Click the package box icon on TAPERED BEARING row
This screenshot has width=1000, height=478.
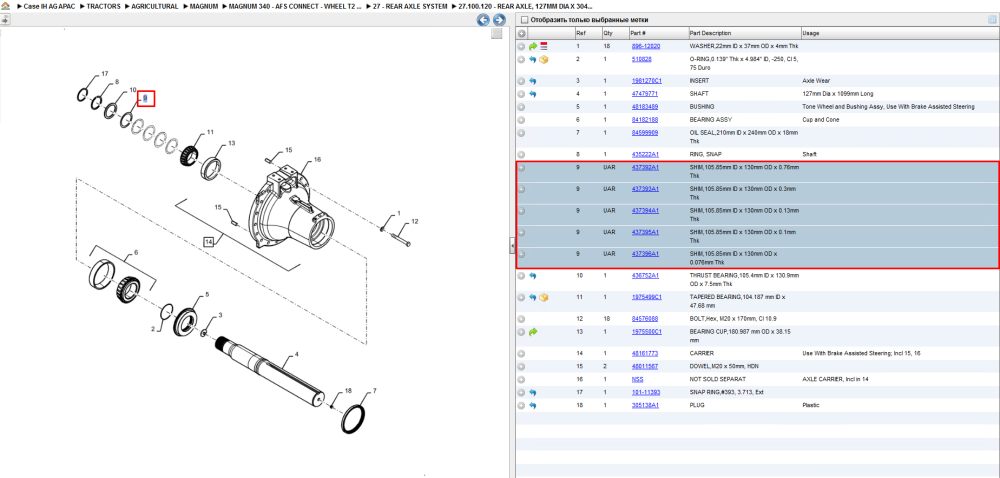click(544, 297)
